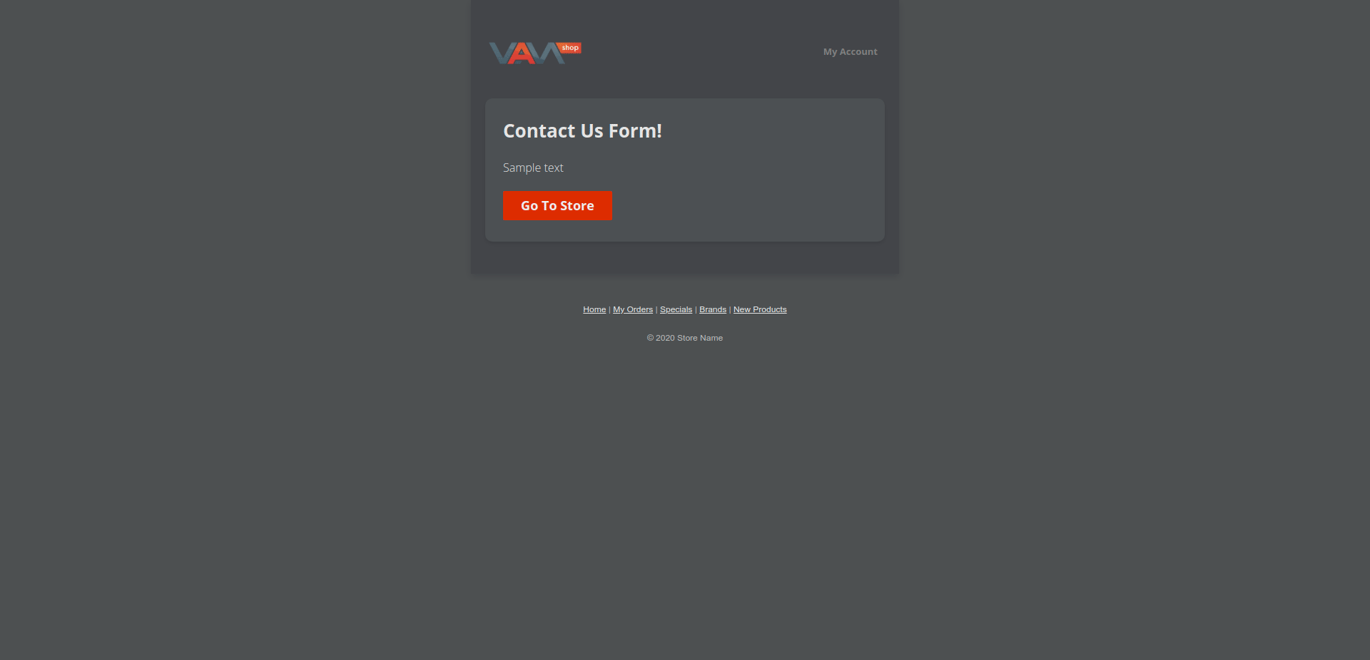Click the Contact Us Form! heading

coord(582,131)
